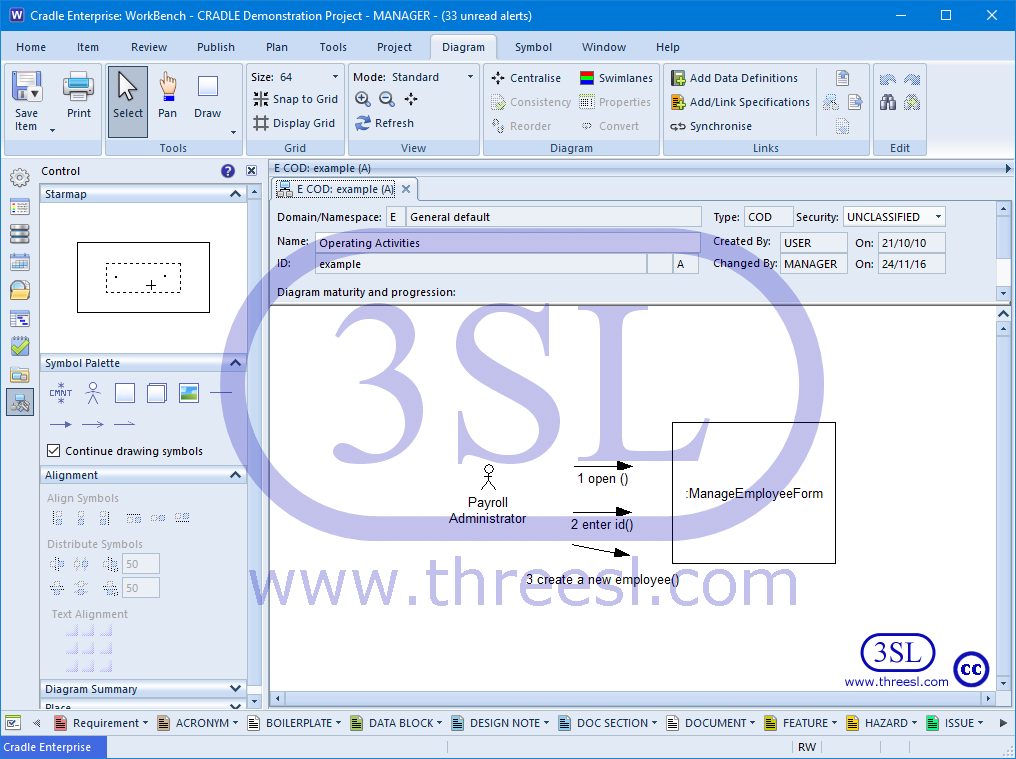Refresh the diagram view

(384, 123)
